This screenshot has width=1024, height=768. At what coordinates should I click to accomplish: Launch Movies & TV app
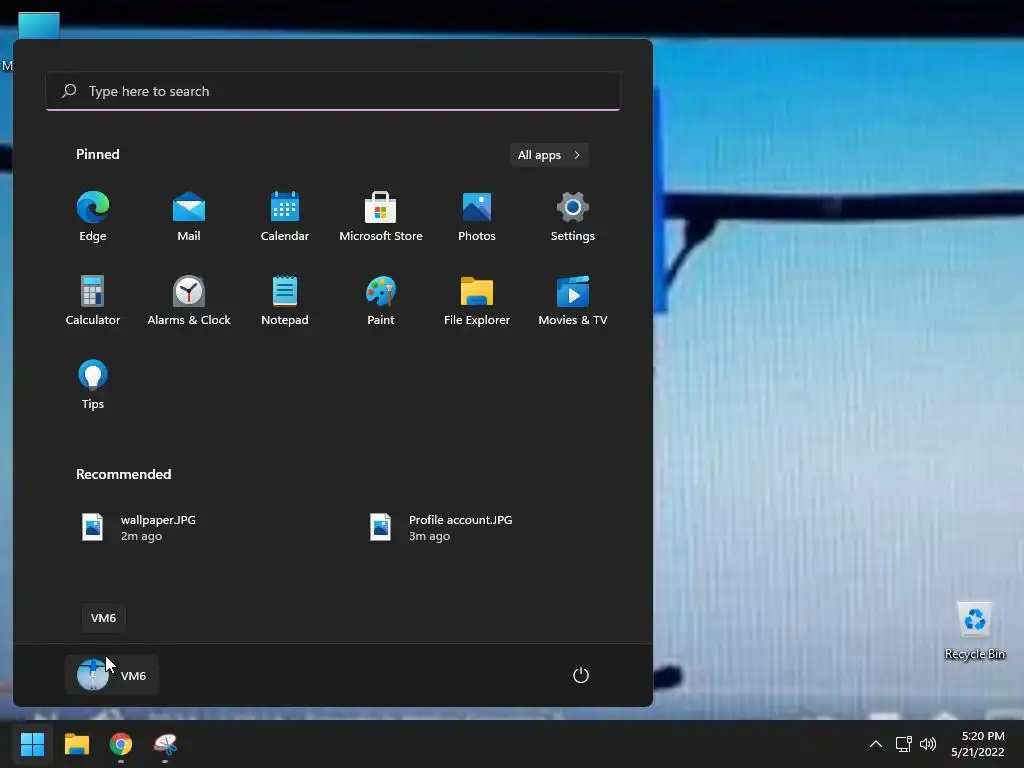[573, 300]
